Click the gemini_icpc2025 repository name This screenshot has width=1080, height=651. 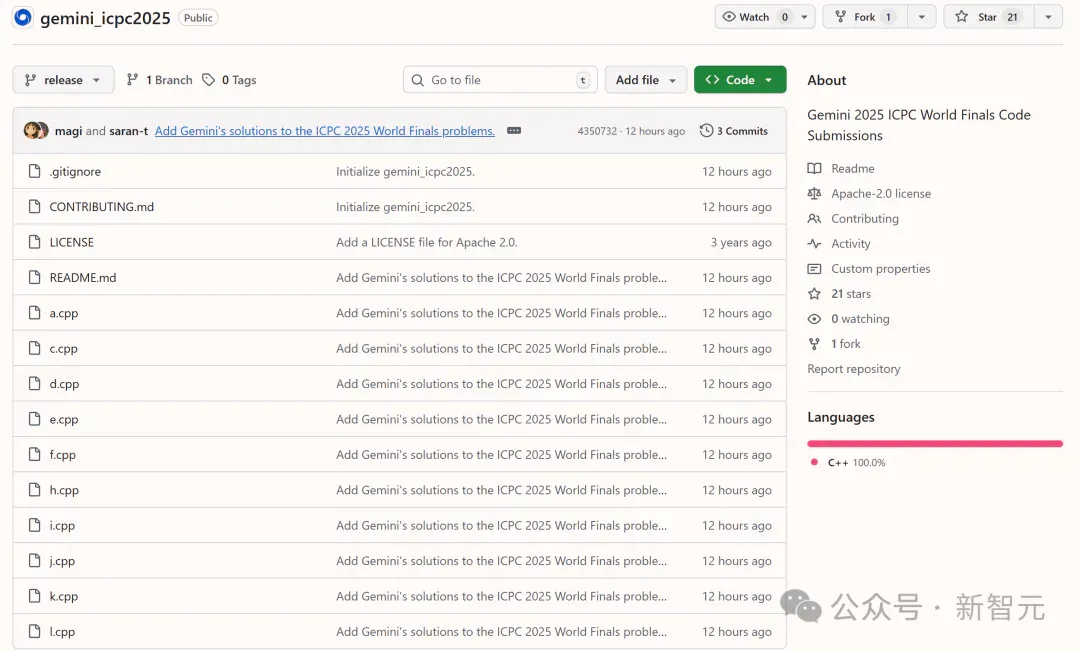pos(105,18)
